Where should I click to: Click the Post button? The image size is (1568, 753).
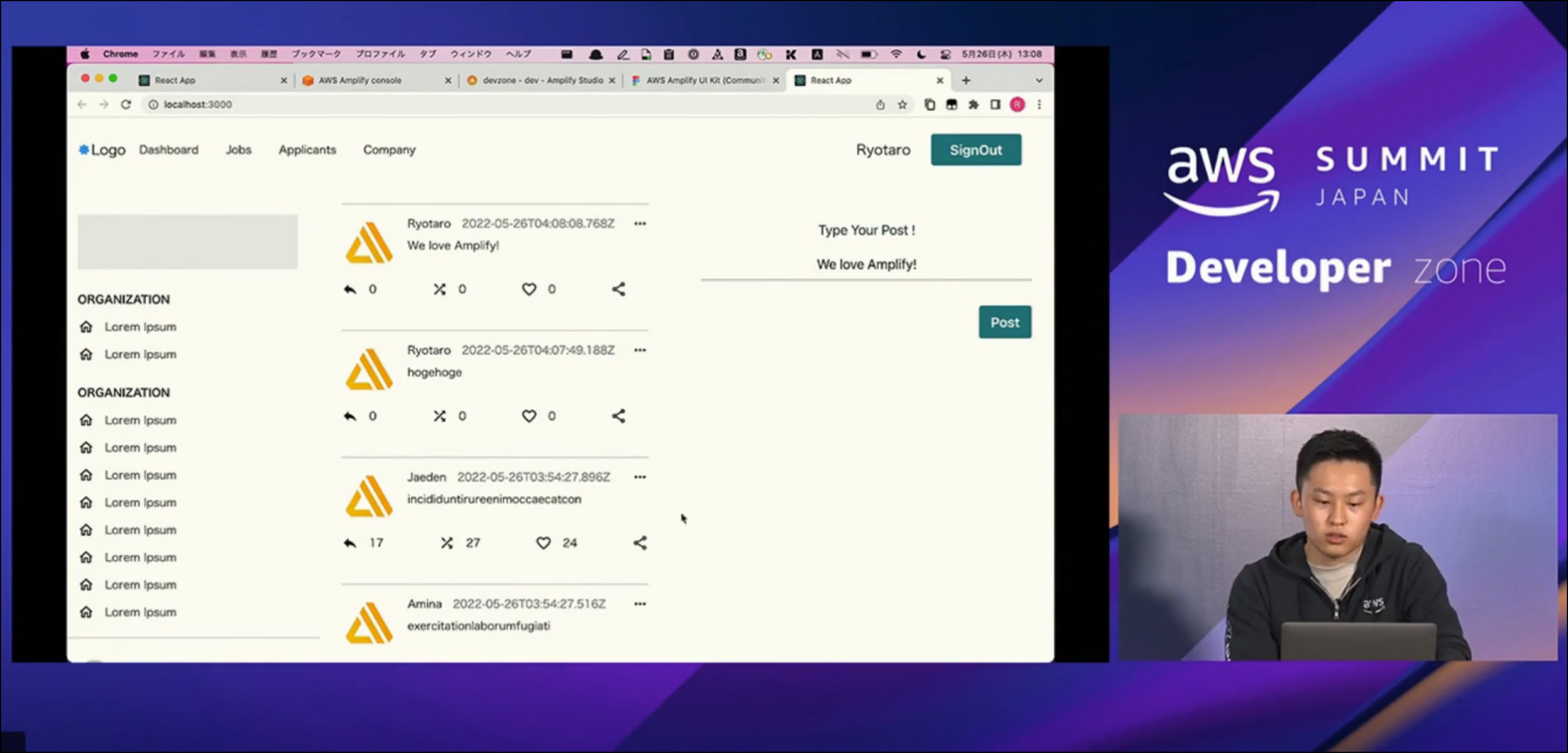coord(1004,322)
